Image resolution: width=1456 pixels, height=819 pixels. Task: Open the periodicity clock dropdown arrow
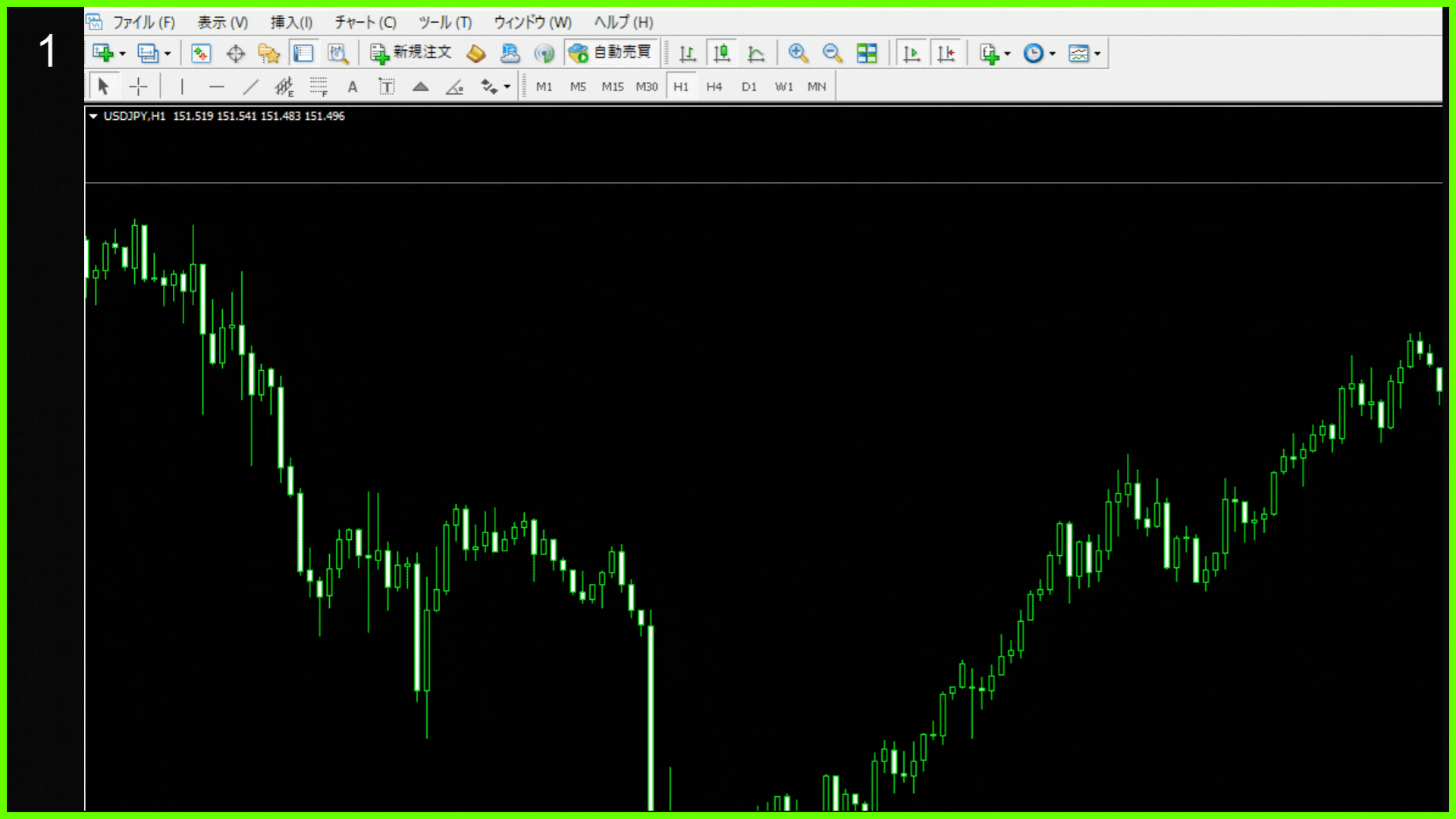(x=1053, y=54)
